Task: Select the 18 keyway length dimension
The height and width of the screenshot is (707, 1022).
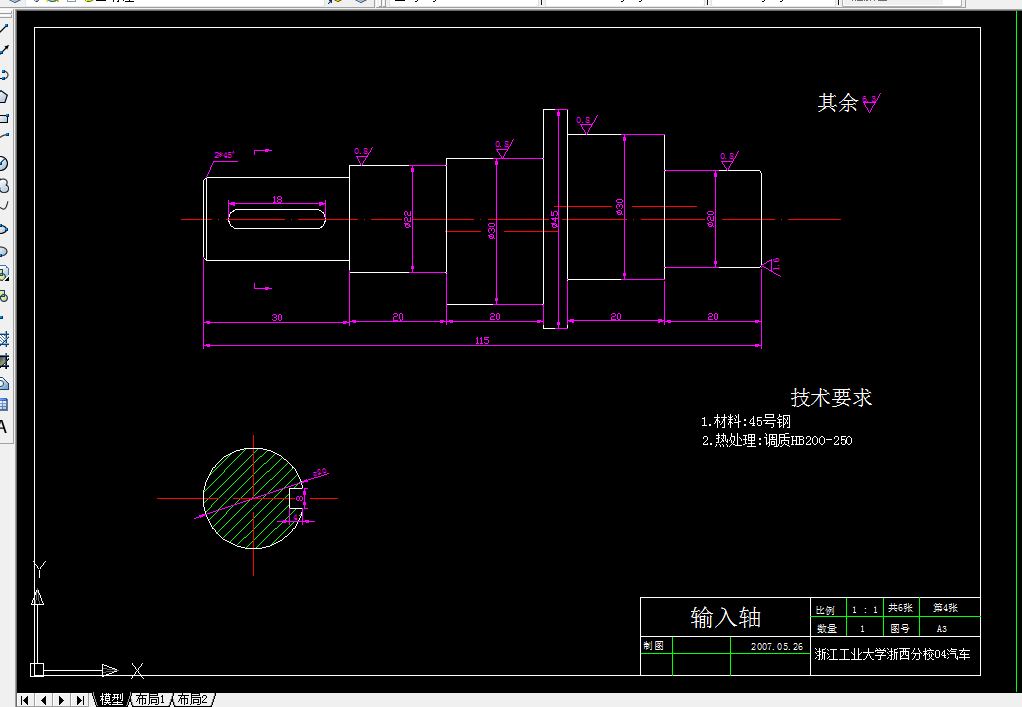Action: pos(277,199)
